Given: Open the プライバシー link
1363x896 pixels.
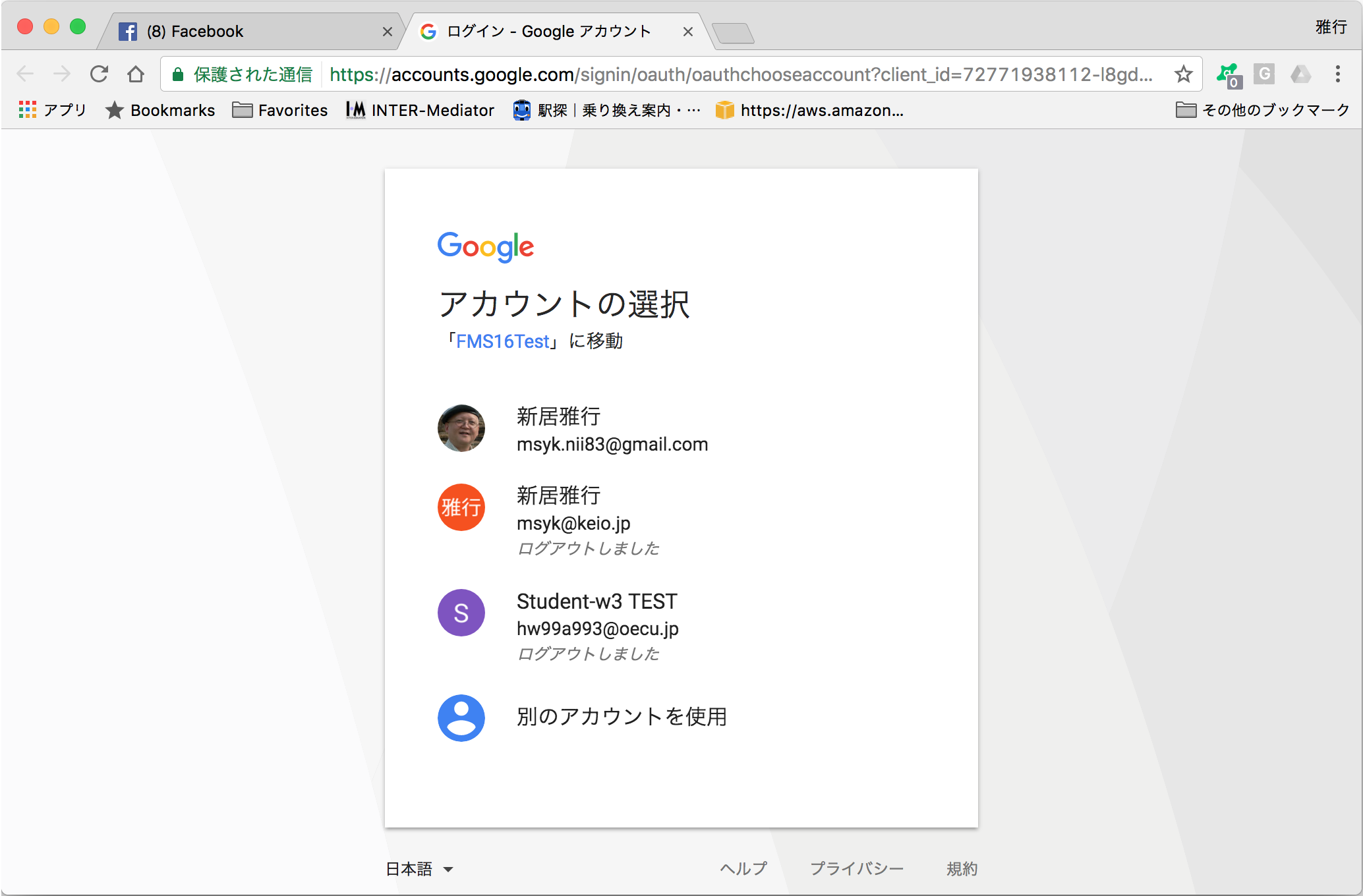Looking at the screenshot, I should pos(857,869).
